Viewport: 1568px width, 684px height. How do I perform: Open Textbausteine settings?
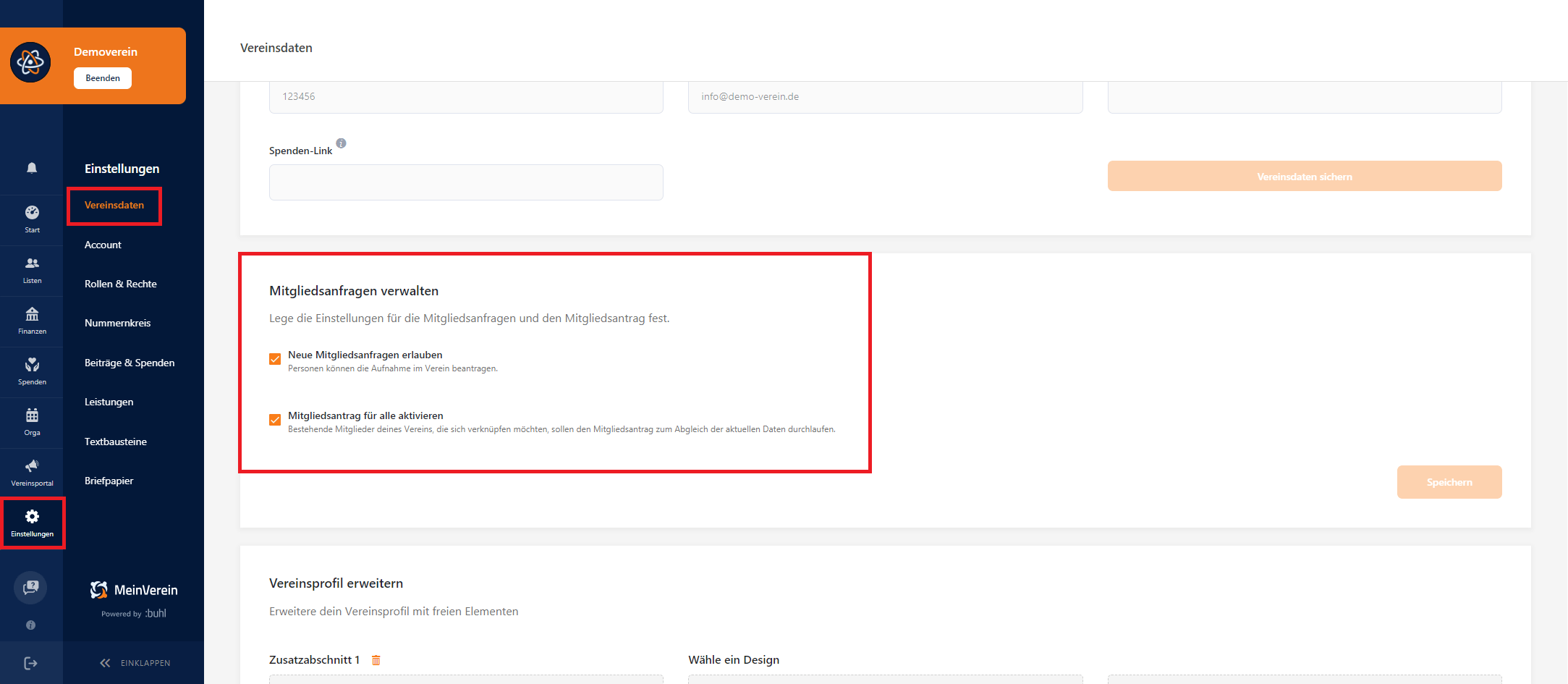(116, 442)
